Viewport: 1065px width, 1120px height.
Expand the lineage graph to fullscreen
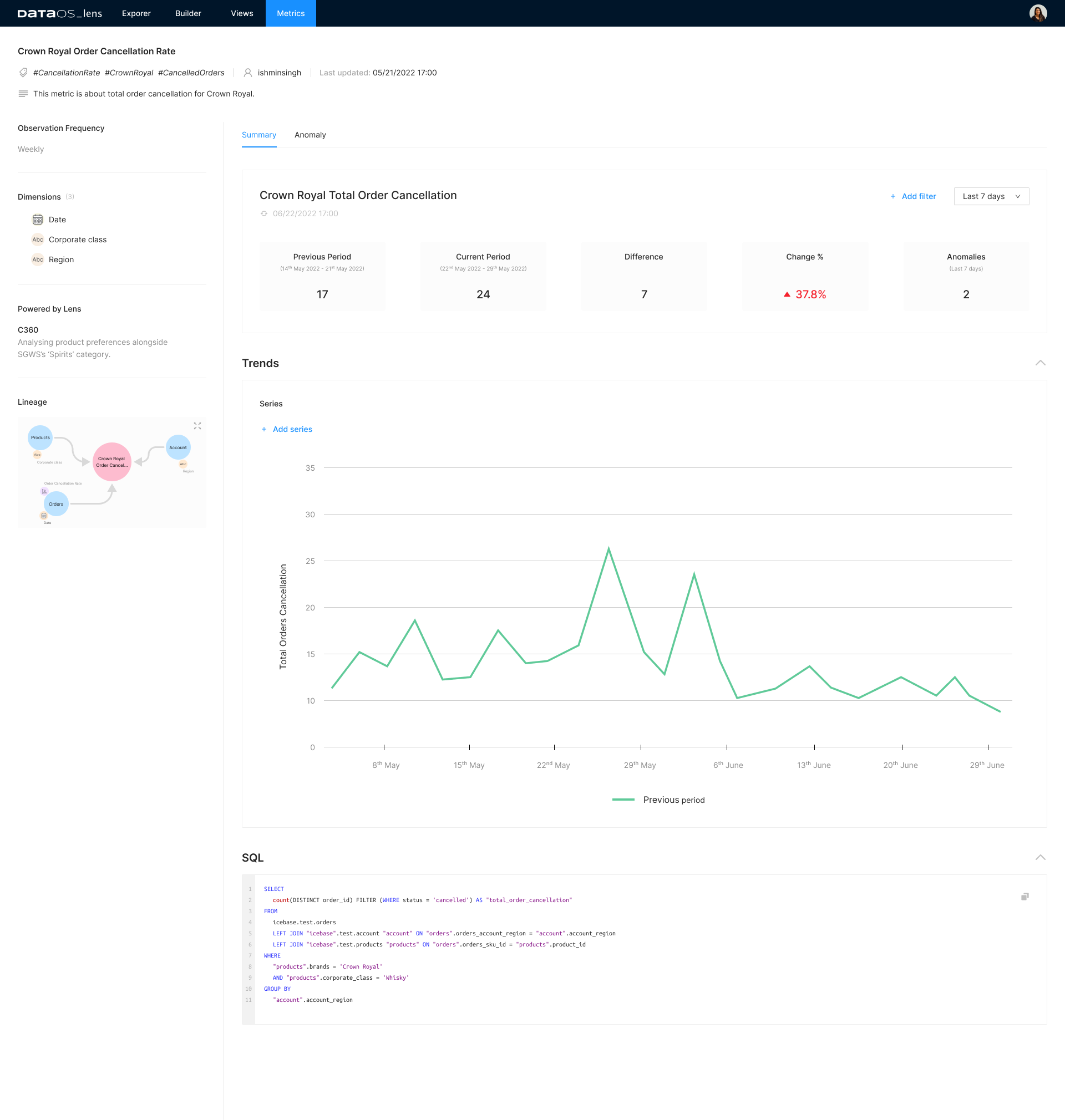coord(197,425)
